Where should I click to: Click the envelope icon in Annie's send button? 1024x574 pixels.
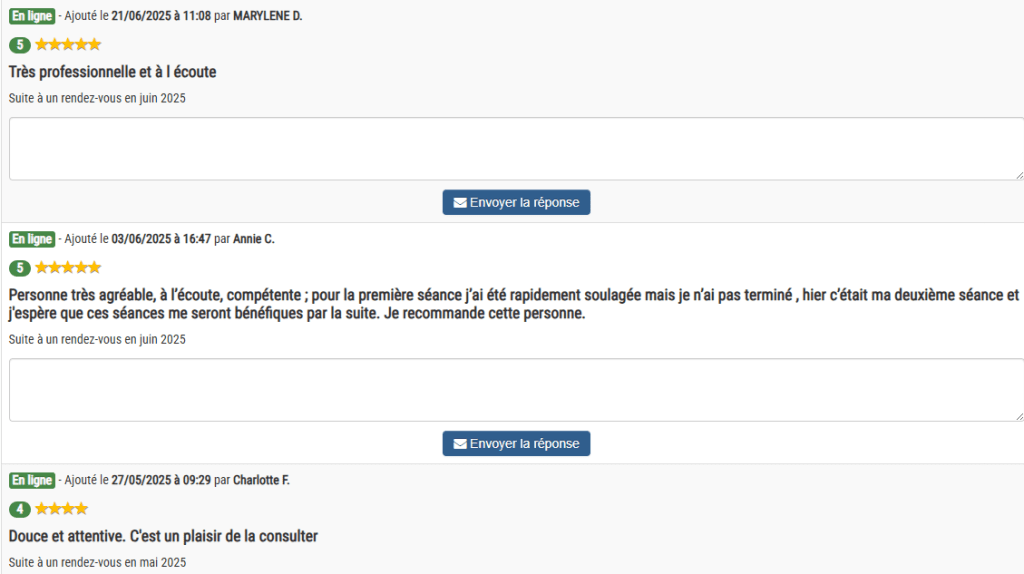tap(460, 444)
